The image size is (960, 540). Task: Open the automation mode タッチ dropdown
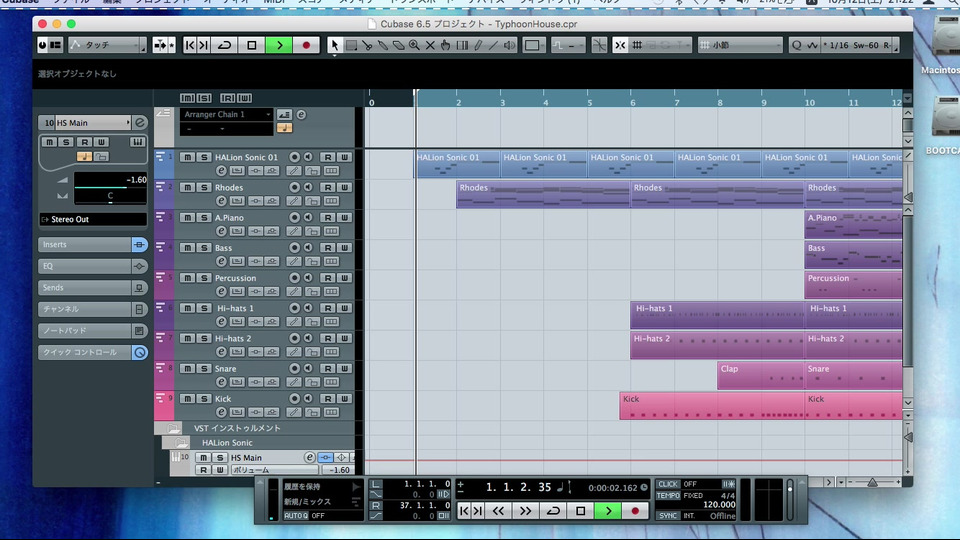tap(108, 45)
